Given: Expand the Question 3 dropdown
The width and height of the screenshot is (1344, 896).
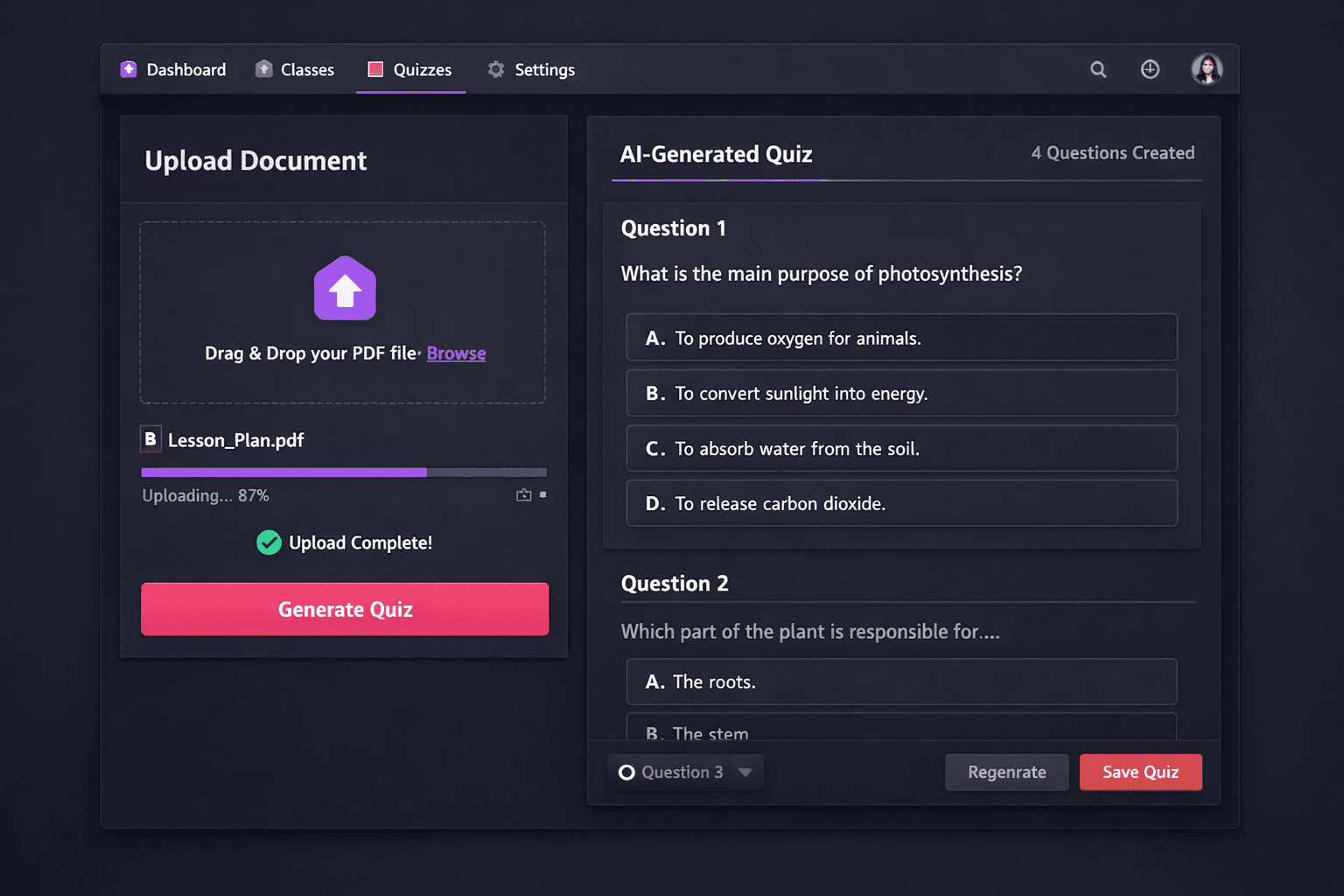Looking at the screenshot, I should point(745,772).
